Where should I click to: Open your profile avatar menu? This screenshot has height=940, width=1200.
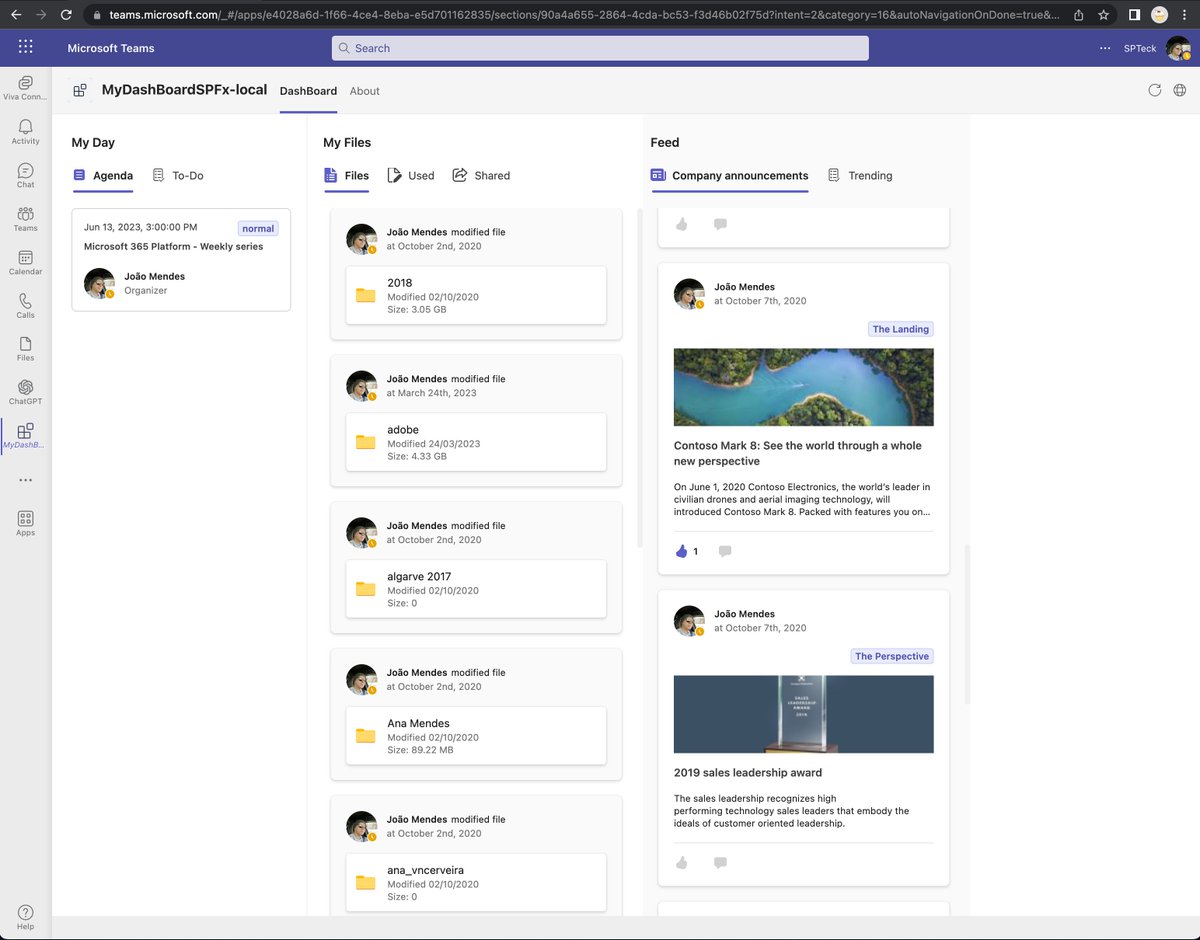(x=1177, y=47)
